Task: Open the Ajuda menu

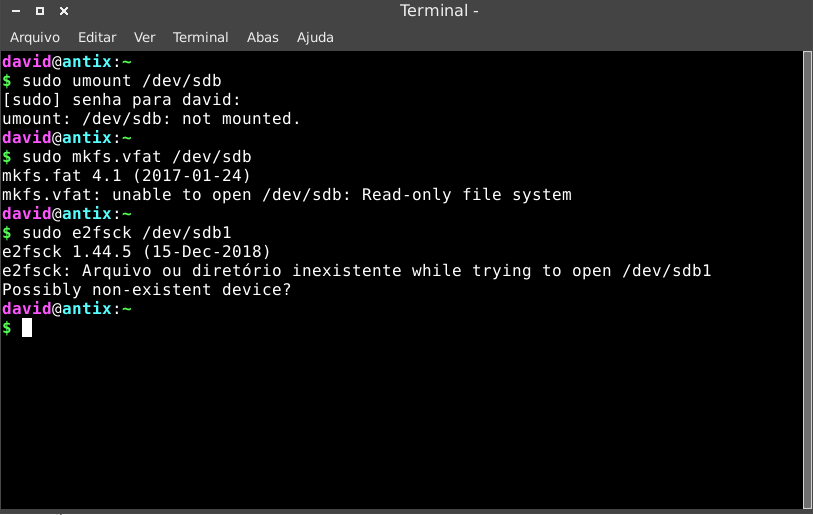Action: click(315, 37)
